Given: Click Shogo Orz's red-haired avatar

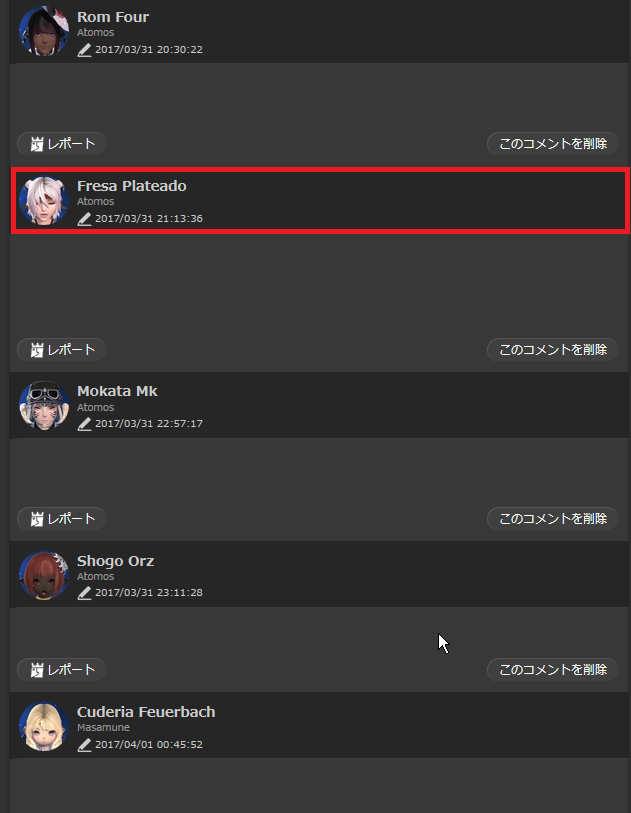Looking at the screenshot, I should point(44,575).
